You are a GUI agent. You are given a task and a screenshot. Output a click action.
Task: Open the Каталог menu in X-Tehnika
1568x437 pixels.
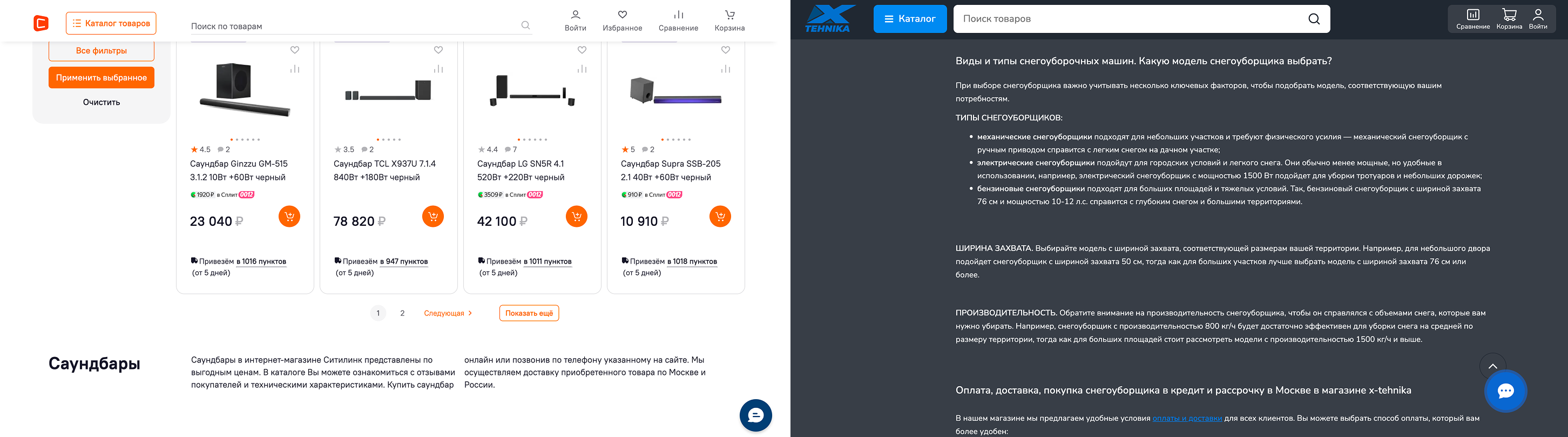click(x=910, y=19)
